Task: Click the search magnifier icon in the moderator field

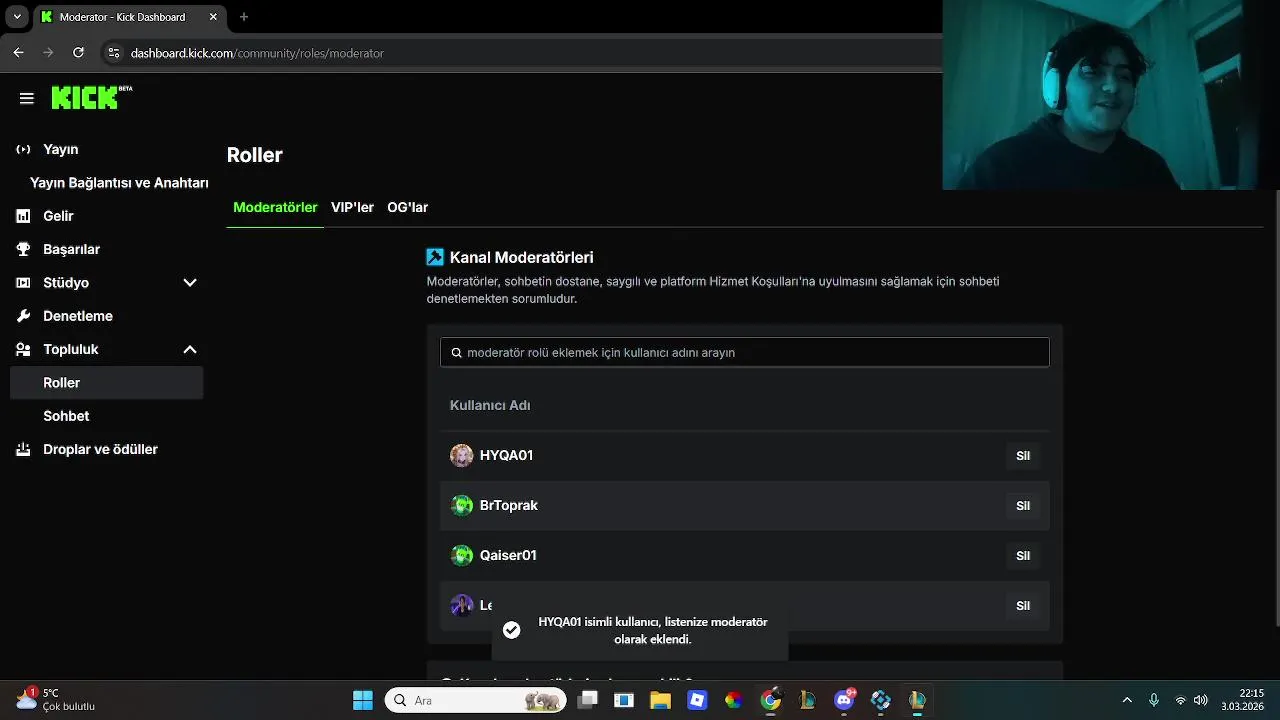Action: click(x=457, y=353)
